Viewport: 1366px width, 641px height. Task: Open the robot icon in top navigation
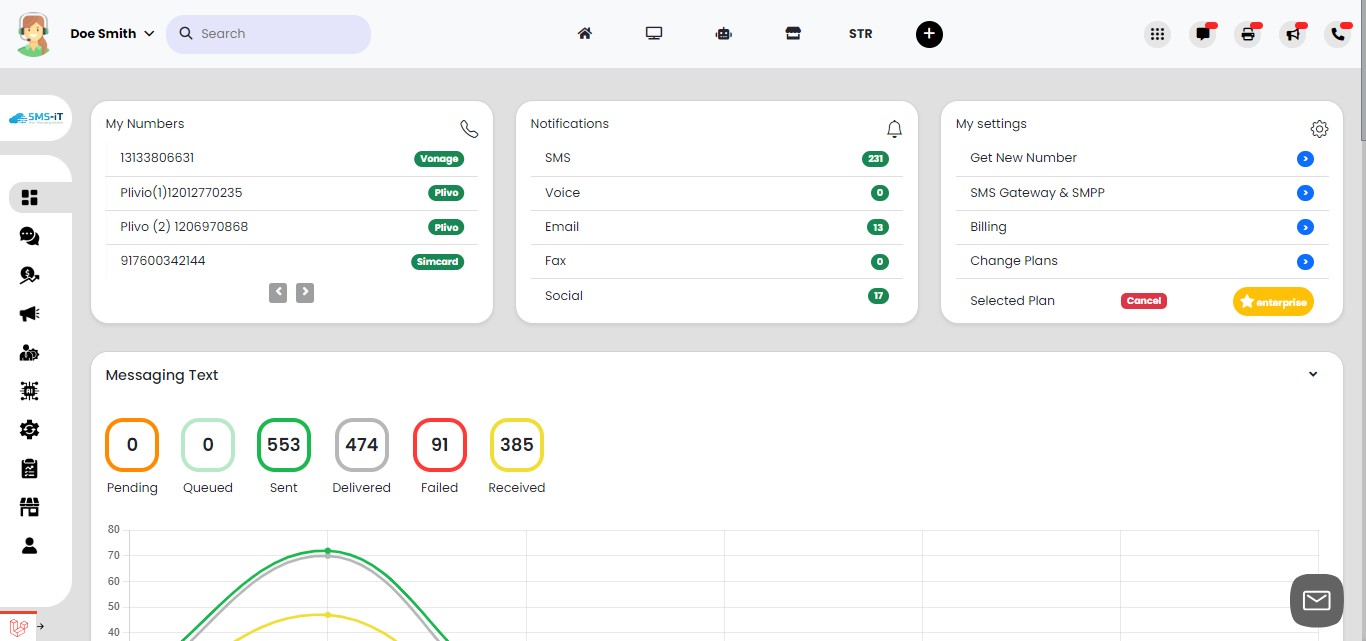tap(724, 33)
